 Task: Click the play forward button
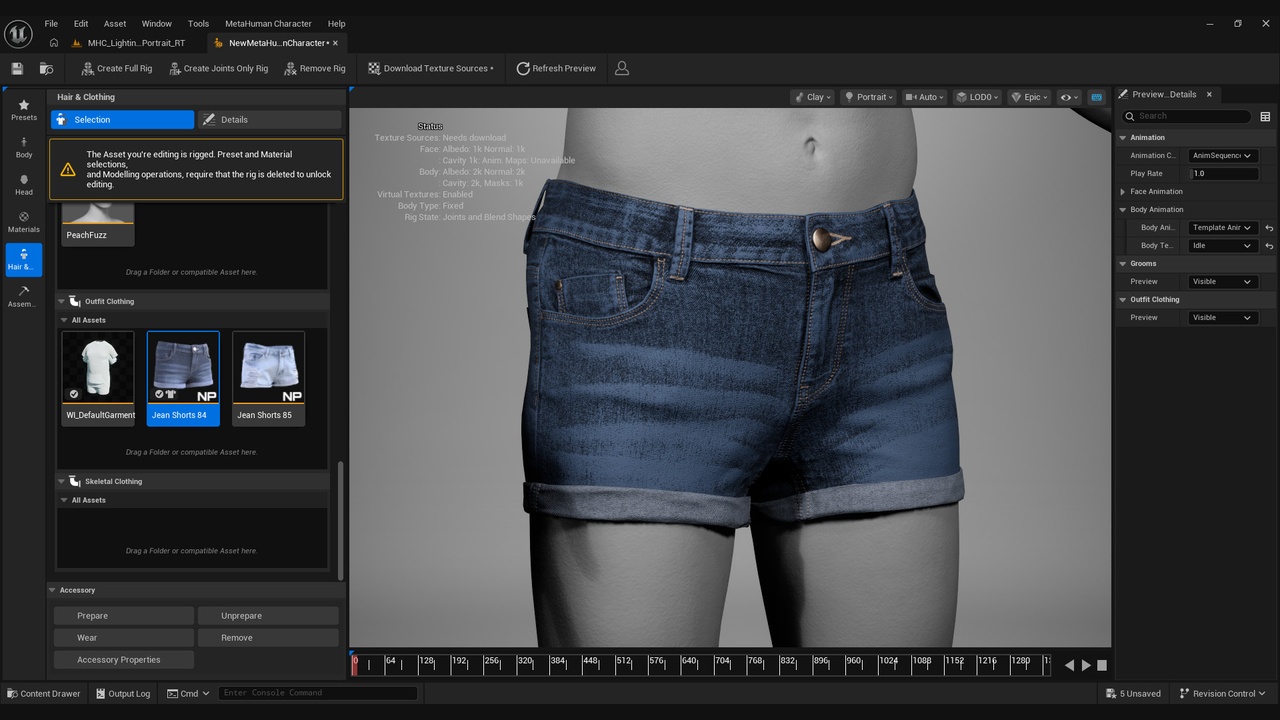[x=1086, y=665]
